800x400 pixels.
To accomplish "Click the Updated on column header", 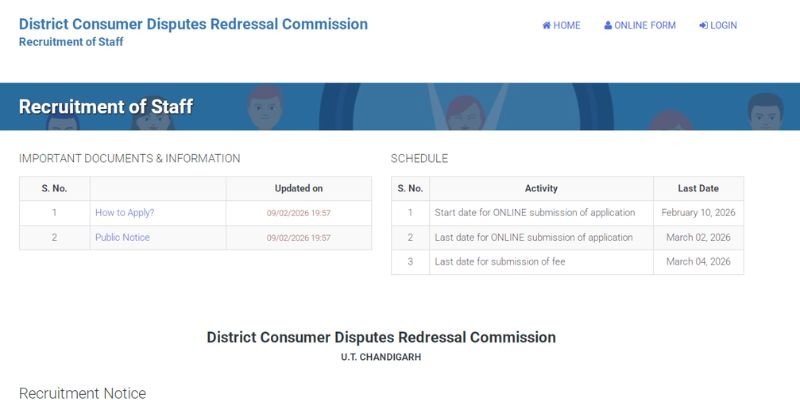I will coord(298,188).
